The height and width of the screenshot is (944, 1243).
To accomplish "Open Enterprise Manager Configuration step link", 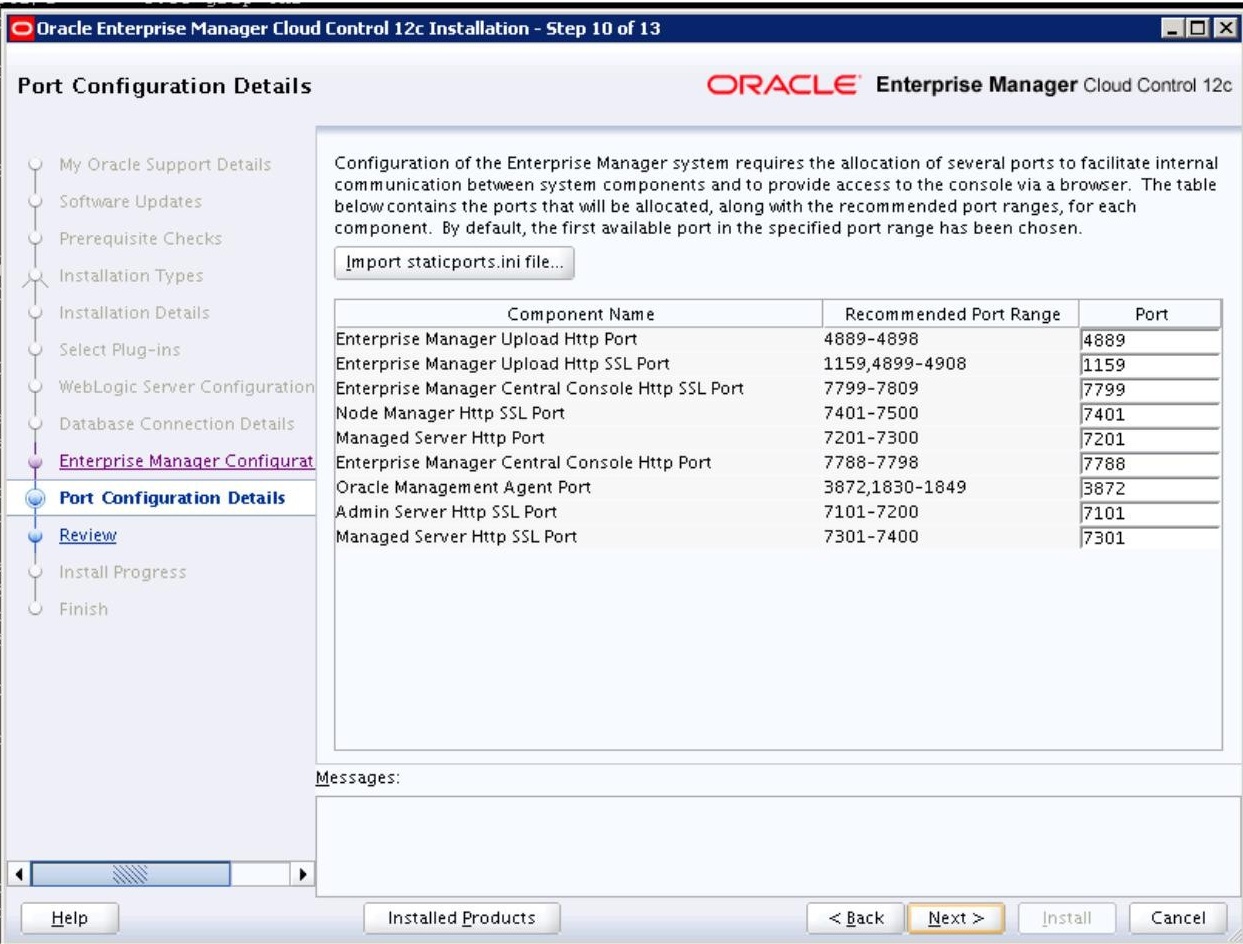I will coord(186,461).
